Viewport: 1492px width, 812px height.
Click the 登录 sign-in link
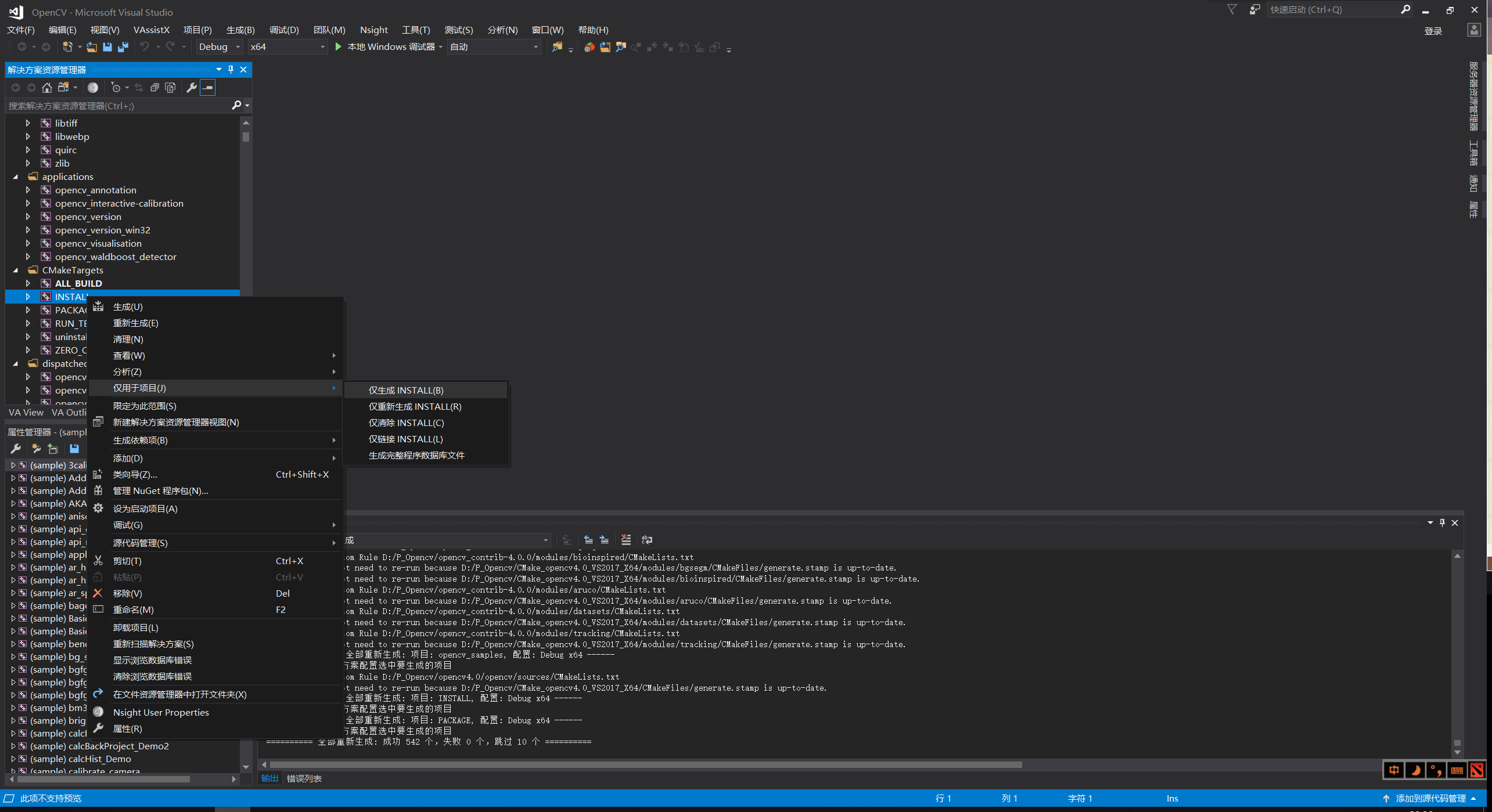[1433, 31]
